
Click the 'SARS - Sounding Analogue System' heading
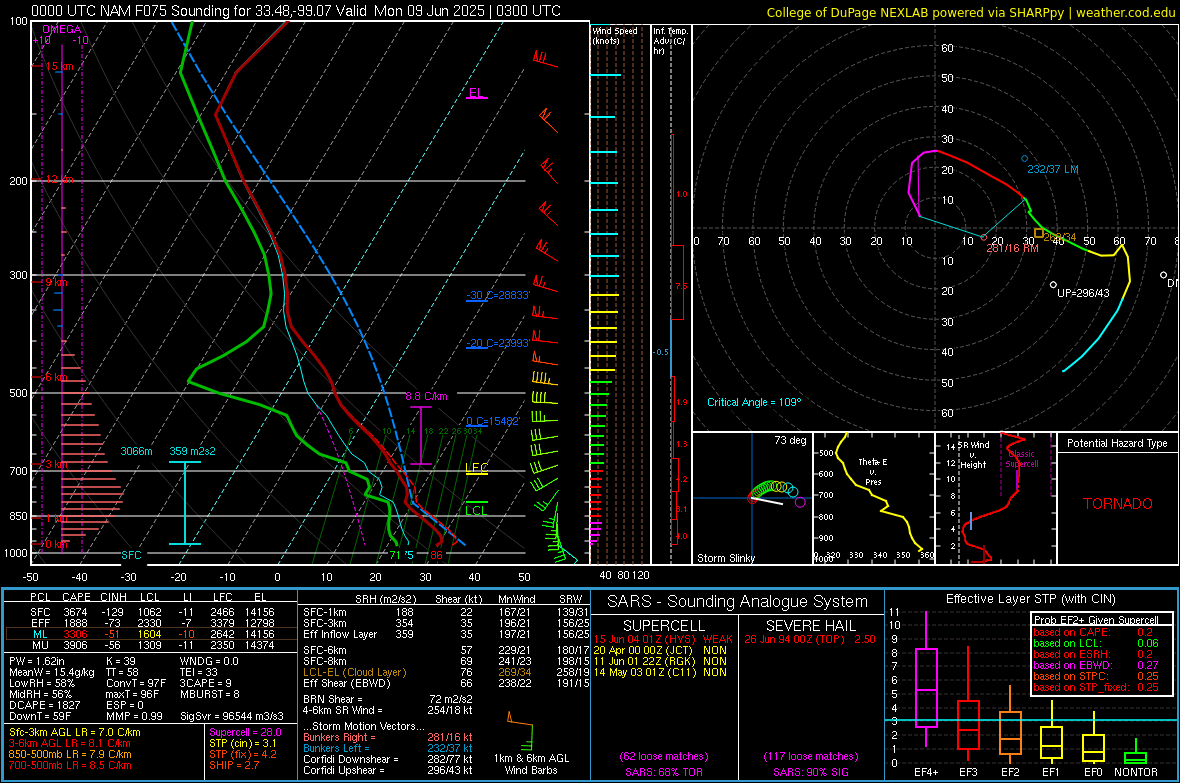[737, 602]
